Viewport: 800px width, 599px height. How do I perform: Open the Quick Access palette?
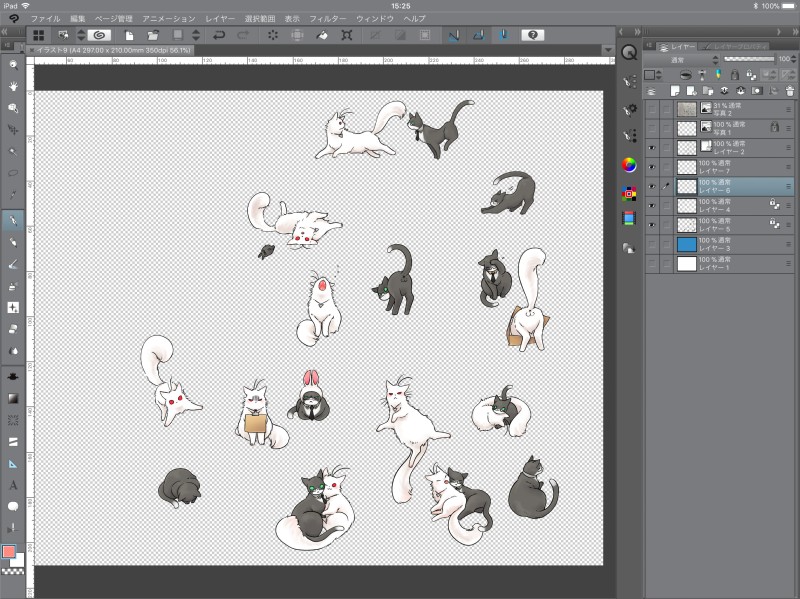pos(629,53)
